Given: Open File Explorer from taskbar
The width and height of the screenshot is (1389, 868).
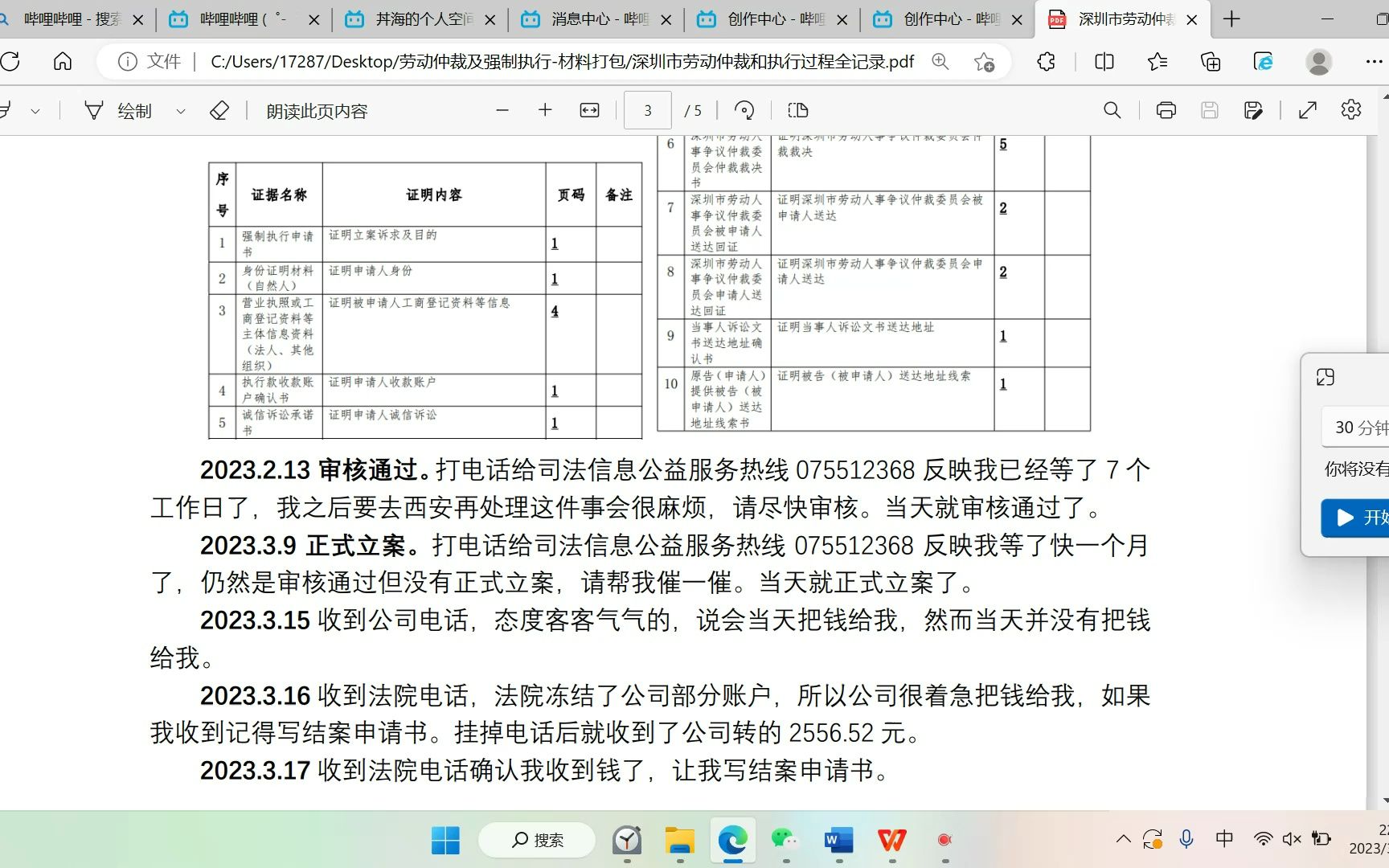Looking at the screenshot, I should click(680, 840).
